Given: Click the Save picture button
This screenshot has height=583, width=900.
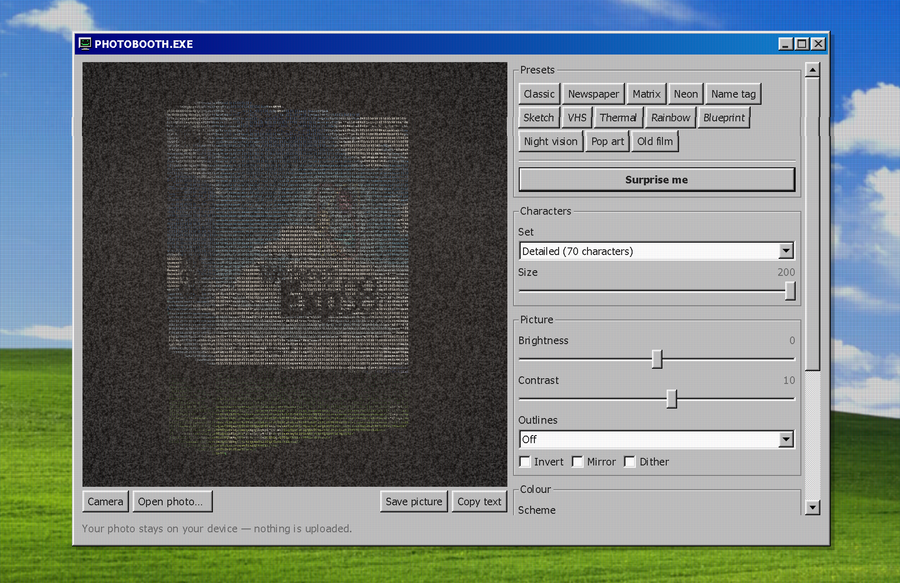Looking at the screenshot, I should [x=414, y=502].
